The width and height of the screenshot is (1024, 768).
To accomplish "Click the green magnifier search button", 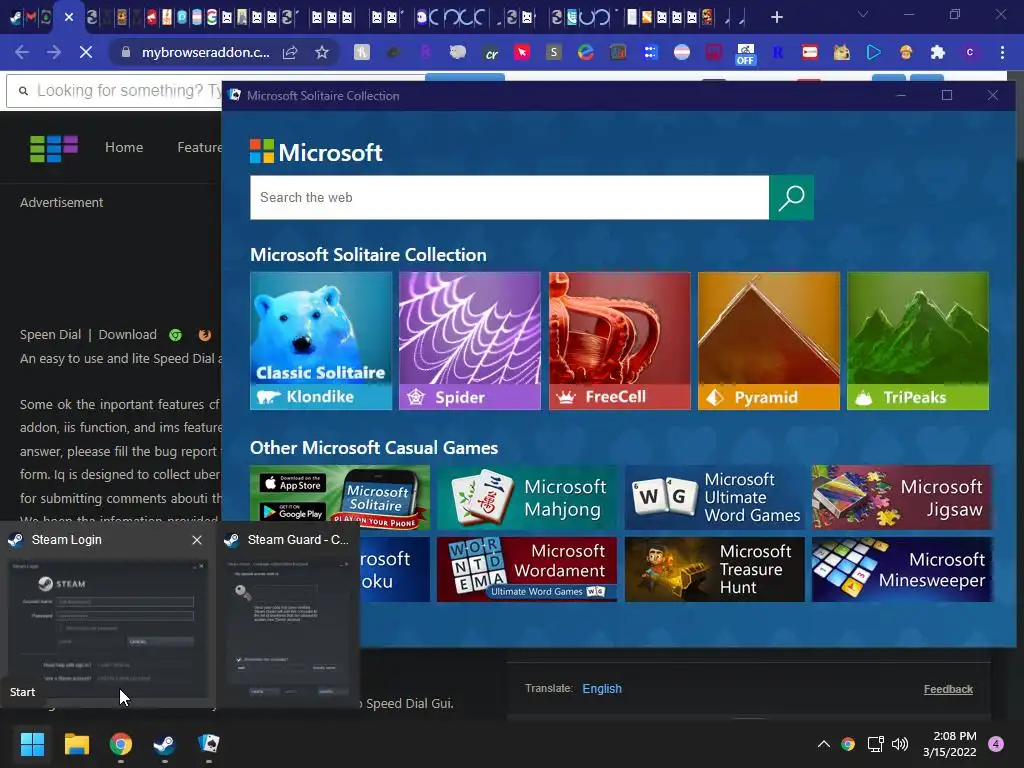I will tap(791, 197).
